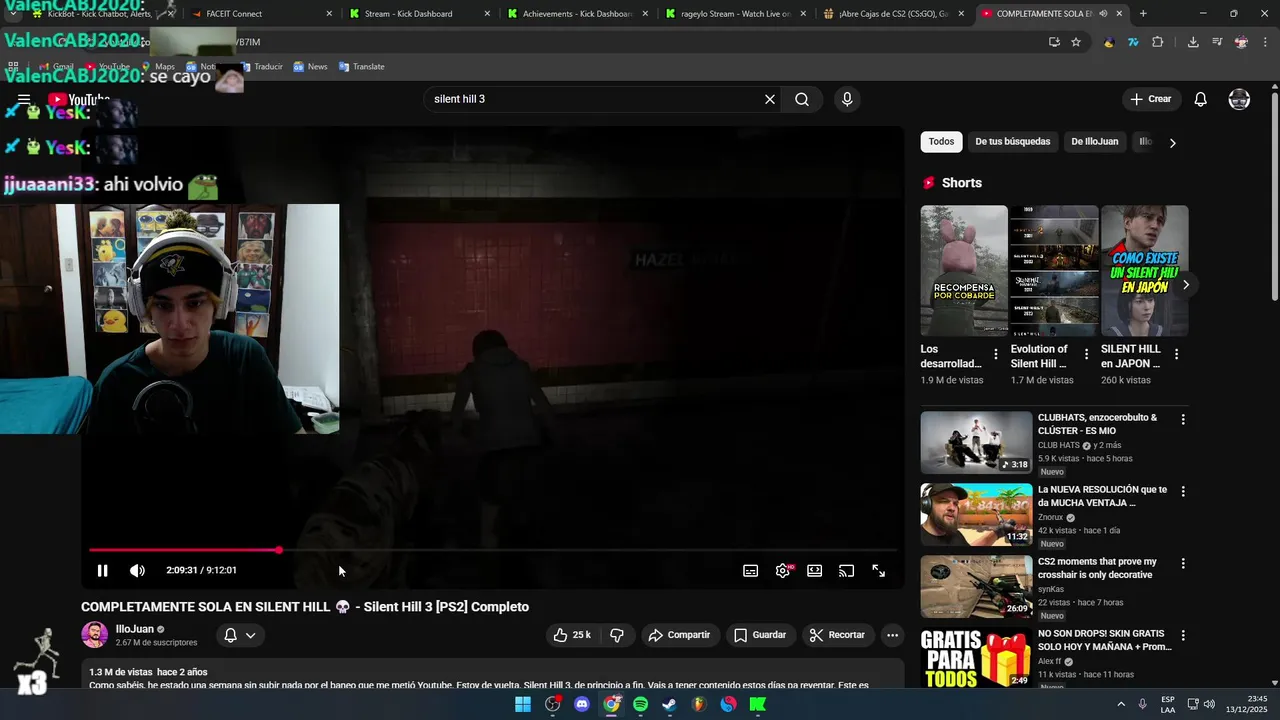Screen dimensions: 1280x720
Task: Click the YouTube search magnifier button
Action: (x=802, y=99)
